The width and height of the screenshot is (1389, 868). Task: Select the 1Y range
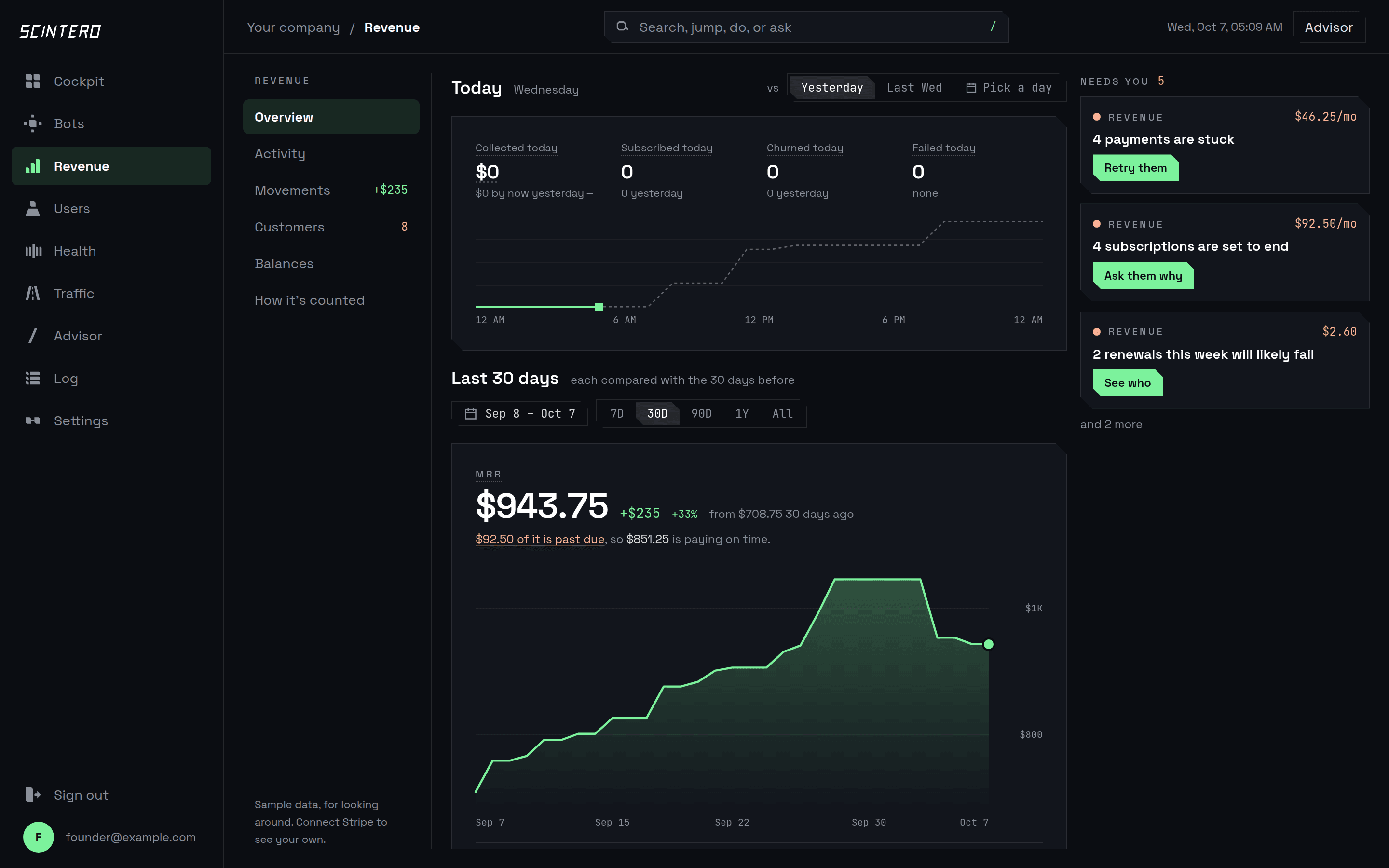pos(742,413)
